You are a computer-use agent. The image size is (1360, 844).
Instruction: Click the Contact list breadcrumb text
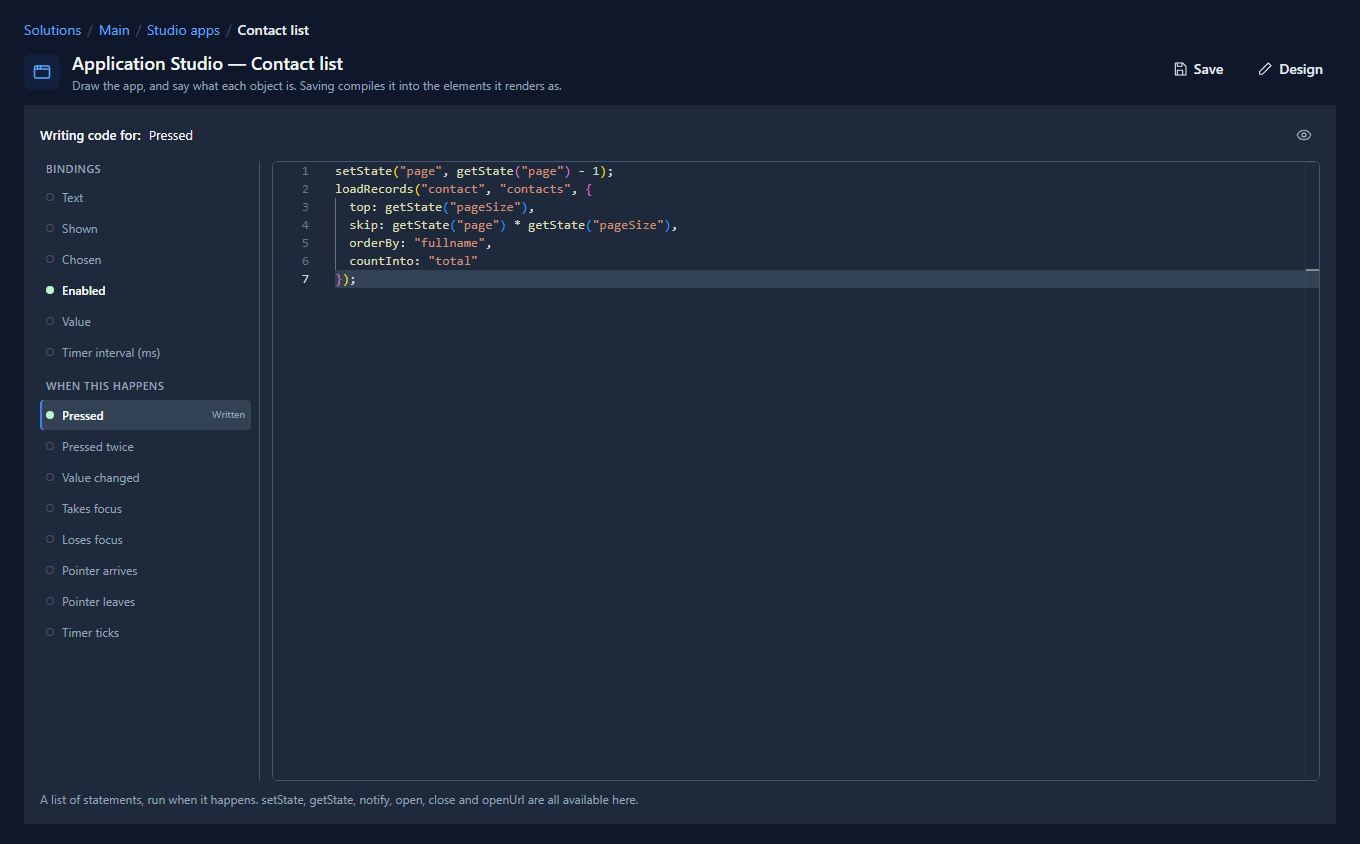tap(273, 30)
